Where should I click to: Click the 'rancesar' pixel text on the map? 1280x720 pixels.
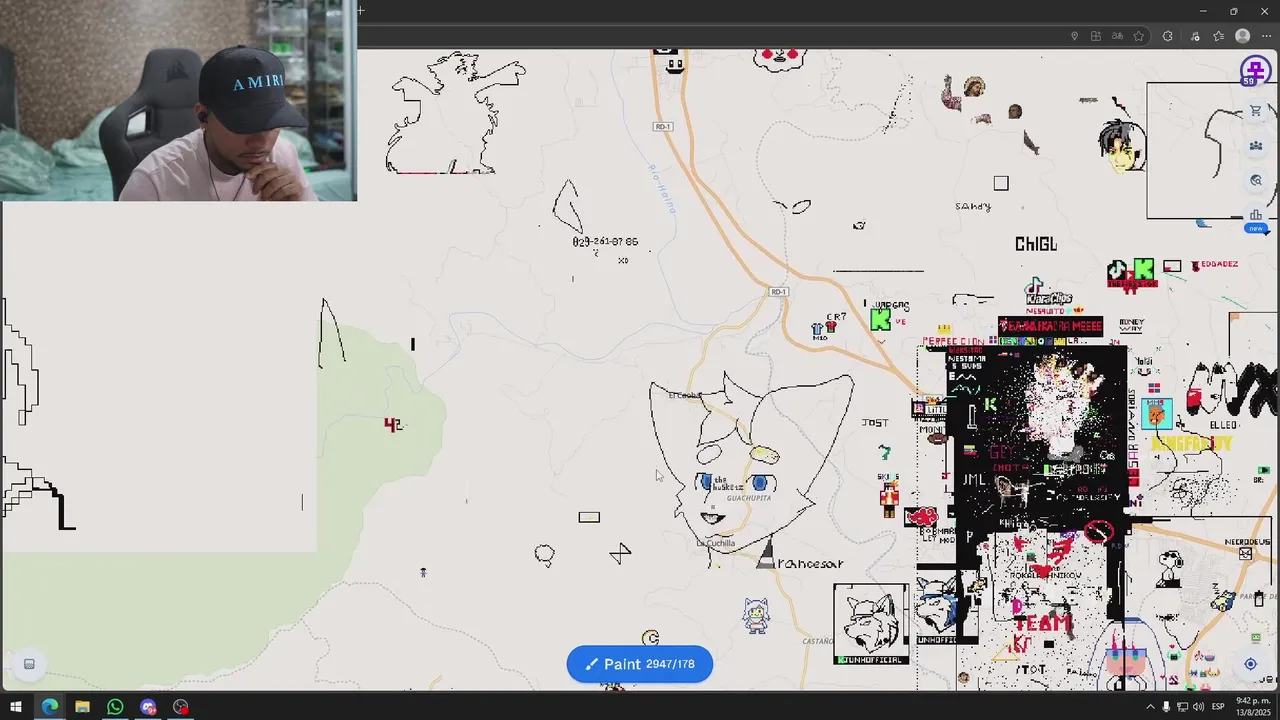pos(810,564)
